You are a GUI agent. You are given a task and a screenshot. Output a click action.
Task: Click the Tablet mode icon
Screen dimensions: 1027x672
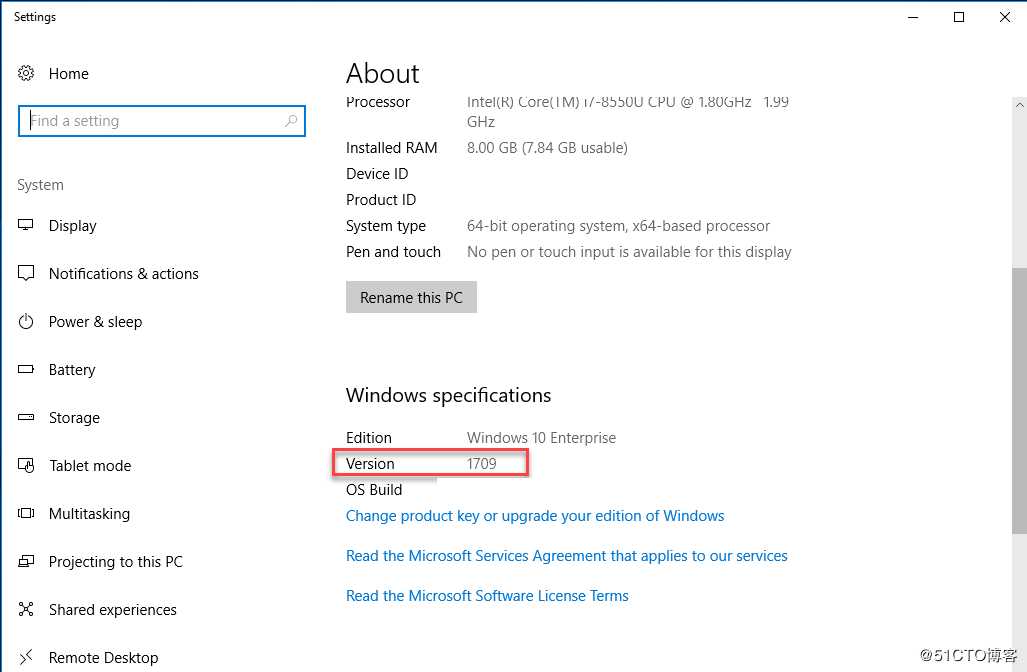26,466
